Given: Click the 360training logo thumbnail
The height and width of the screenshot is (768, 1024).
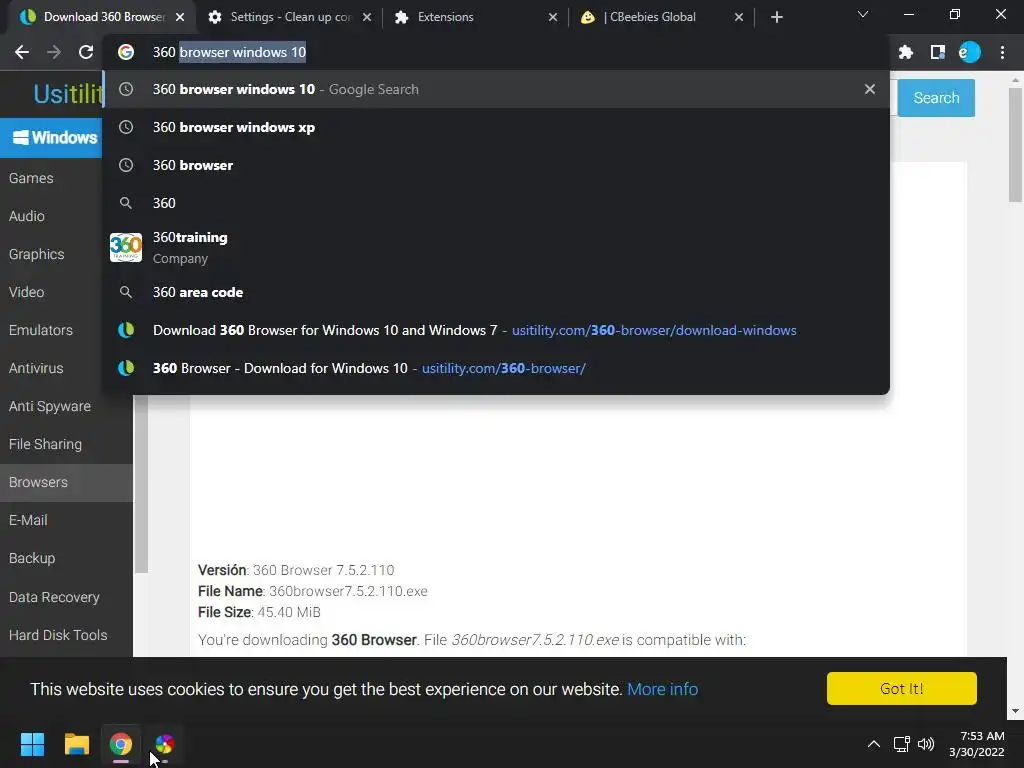Looking at the screenshot, I should click(126, 248).
